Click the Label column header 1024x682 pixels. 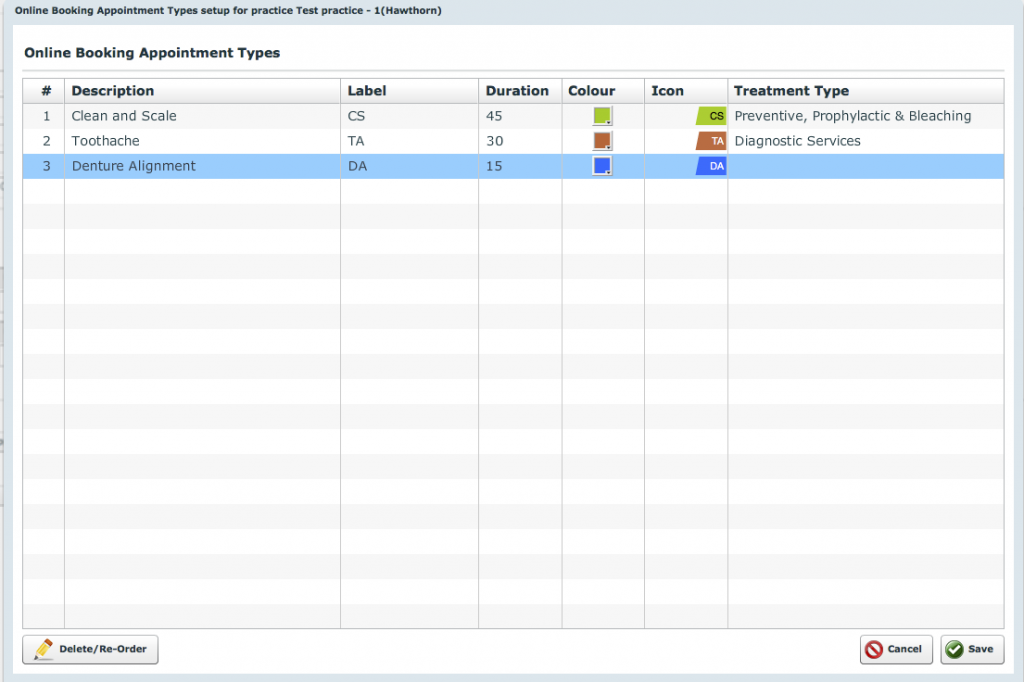click(x=409, y=91)
